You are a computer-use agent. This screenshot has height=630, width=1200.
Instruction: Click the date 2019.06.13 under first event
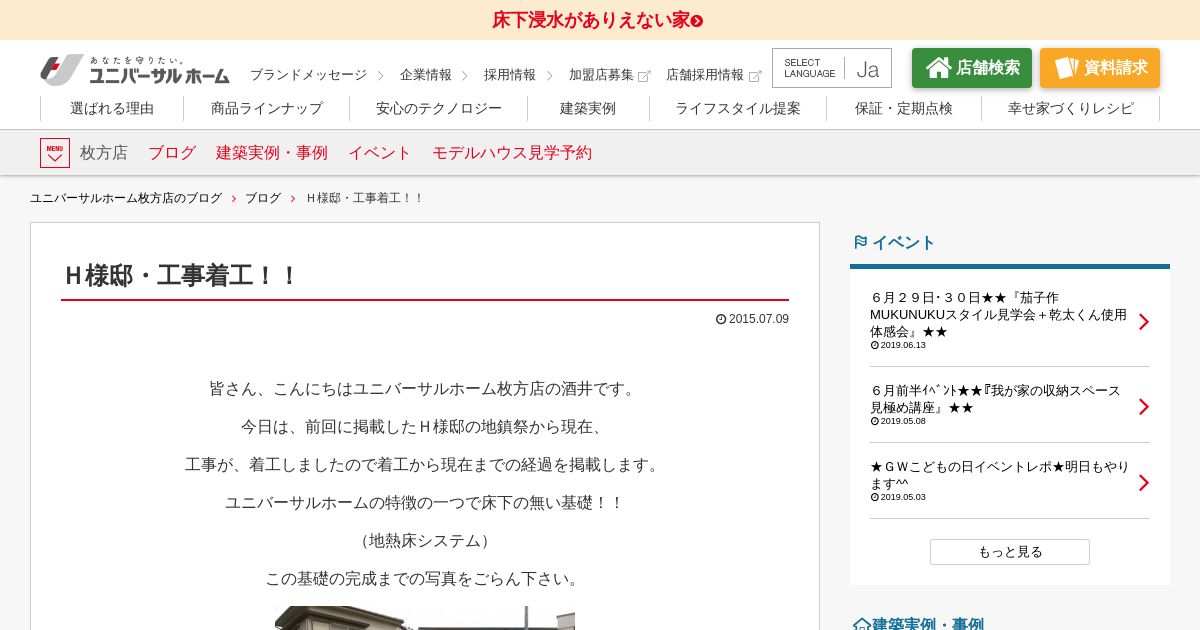pyautogui.click(x=898, y=345)
